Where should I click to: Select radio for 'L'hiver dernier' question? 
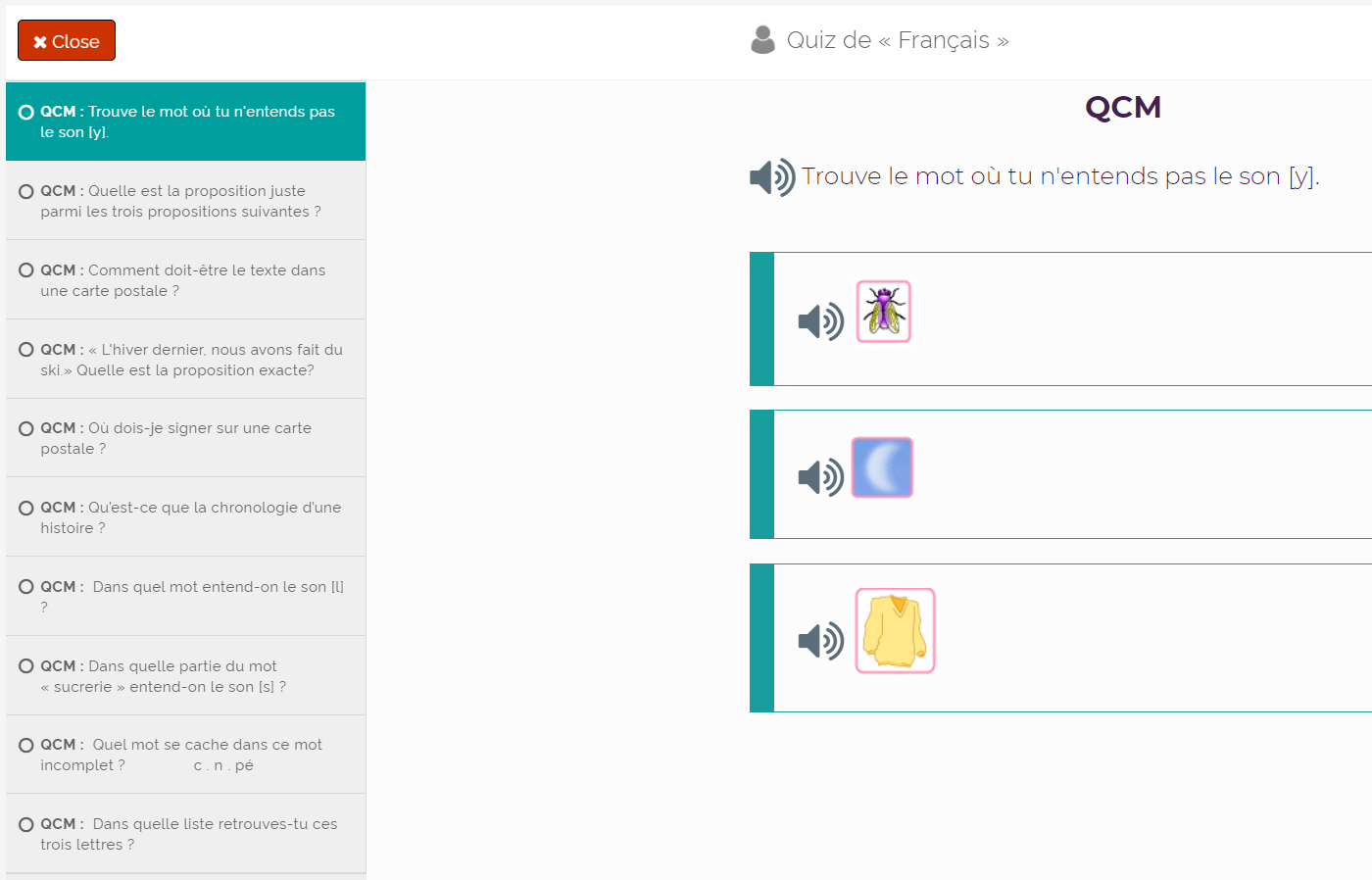[x=26, y=350]
